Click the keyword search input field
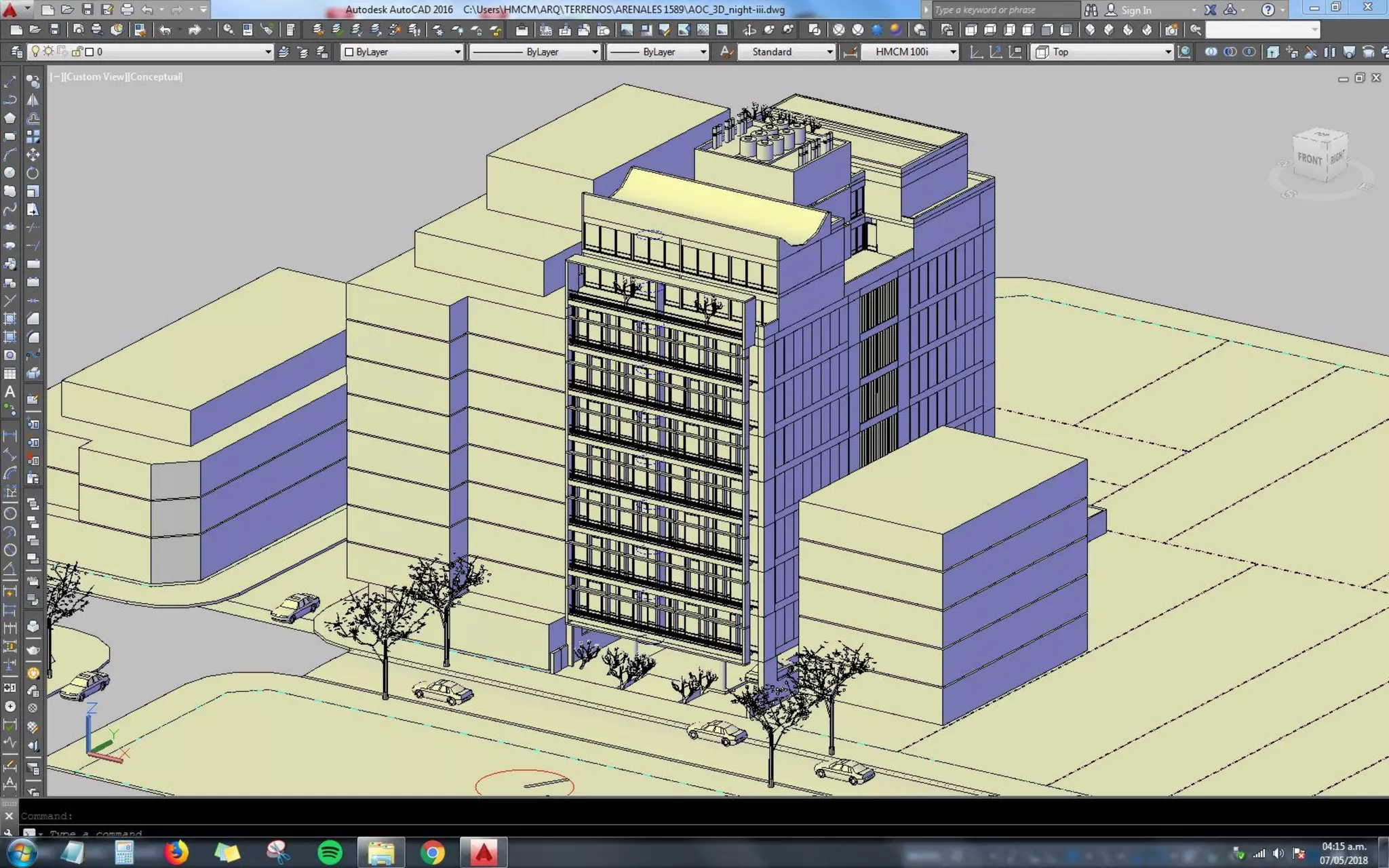This screenshot has width=1389, height=868. click(1005, 9)
